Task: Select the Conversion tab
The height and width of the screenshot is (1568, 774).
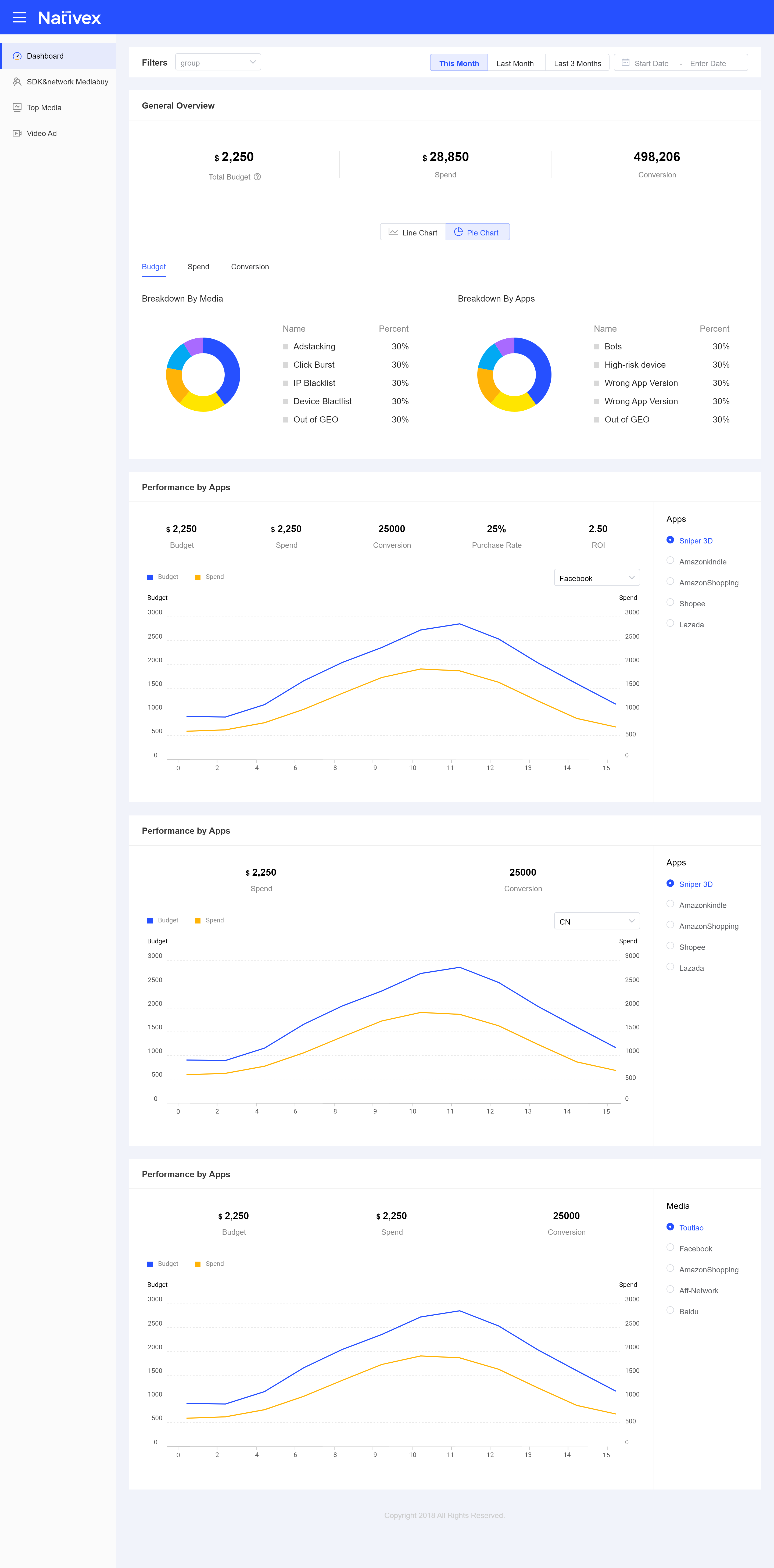Action: tap(250, 267)
